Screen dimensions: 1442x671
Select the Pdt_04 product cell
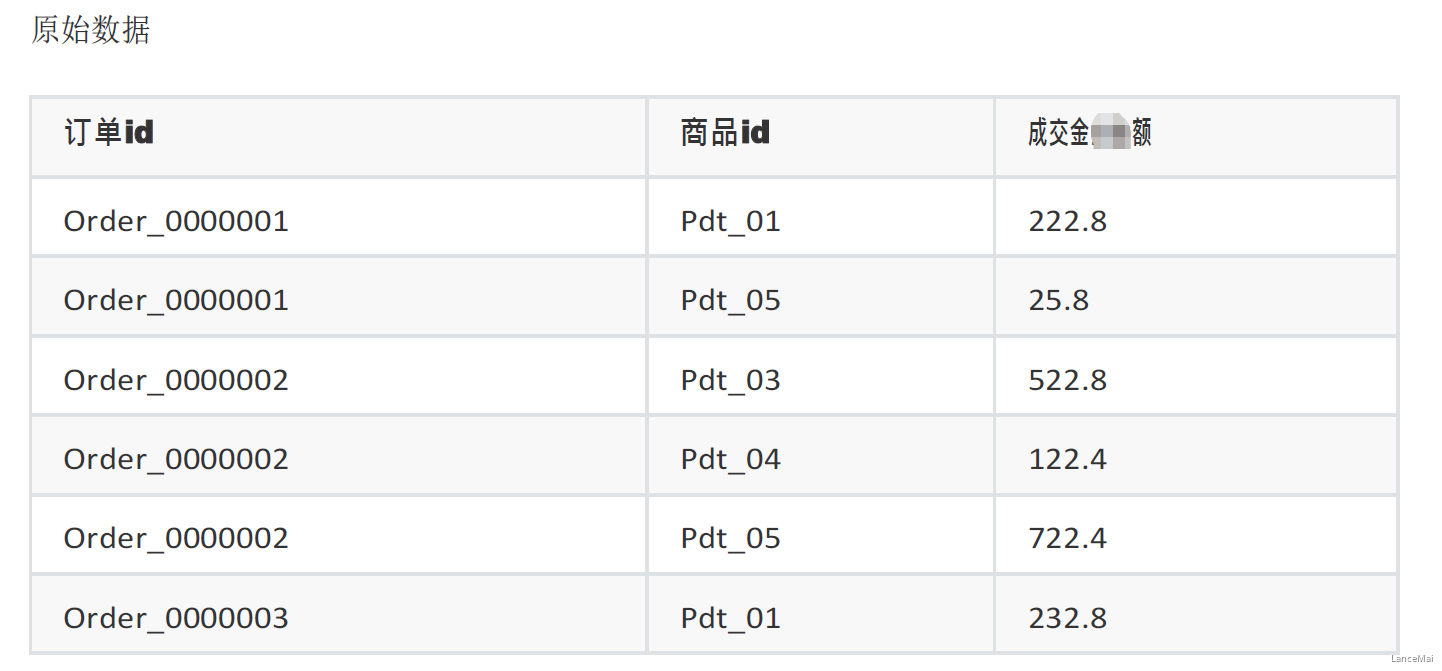coord(730,459)
